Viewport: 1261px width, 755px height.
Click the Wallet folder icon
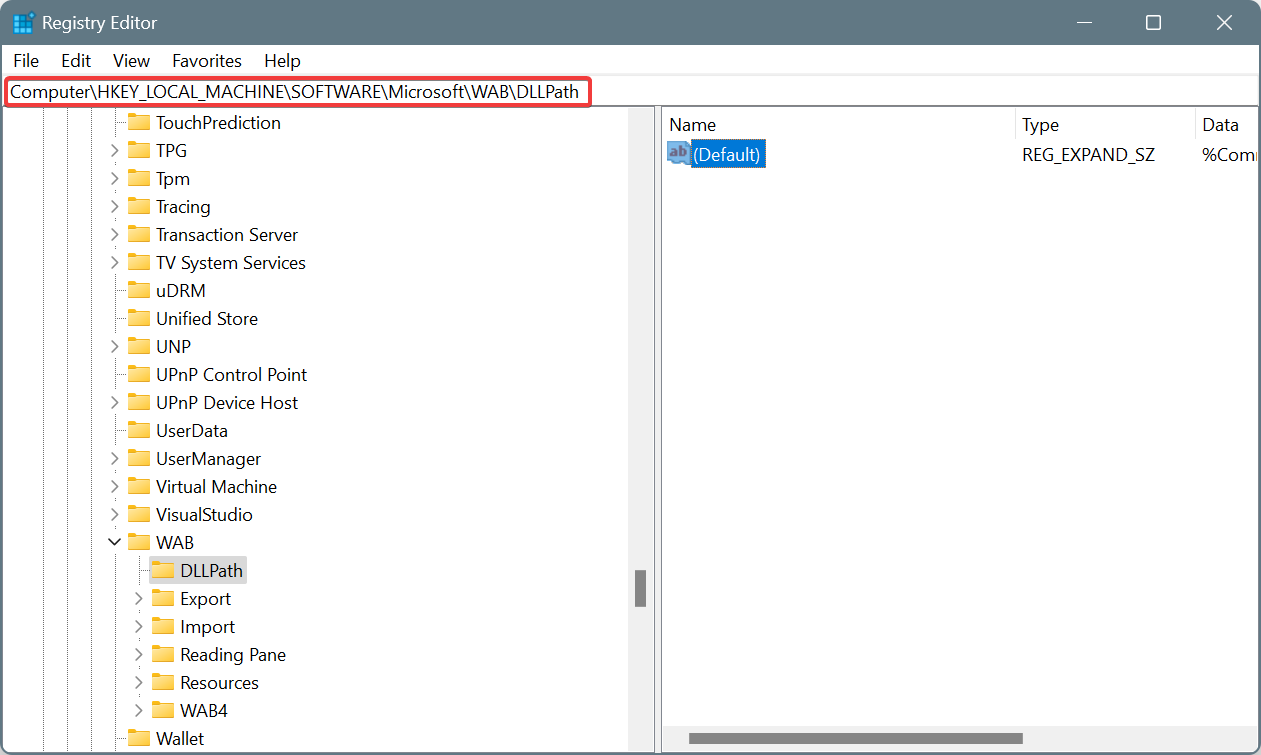(139, 739)
